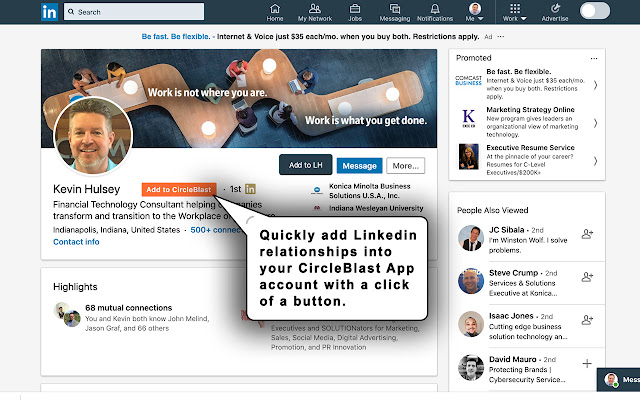Click the Konica Minolta company logo icon

pyautogui.click(x=317, y=190)
